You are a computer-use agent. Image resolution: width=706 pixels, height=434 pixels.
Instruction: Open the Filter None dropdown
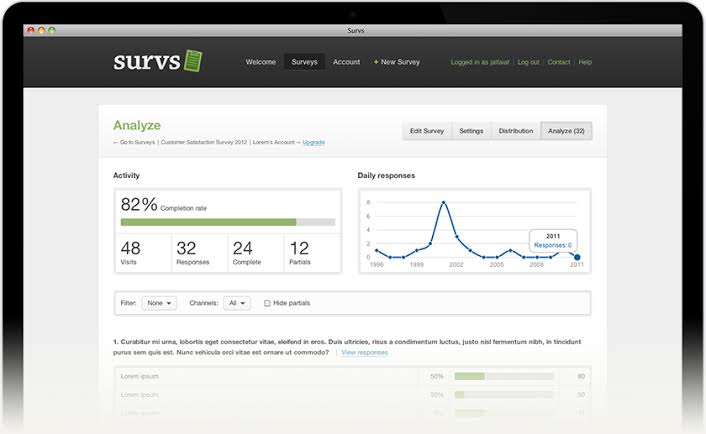tap(159, 303)
